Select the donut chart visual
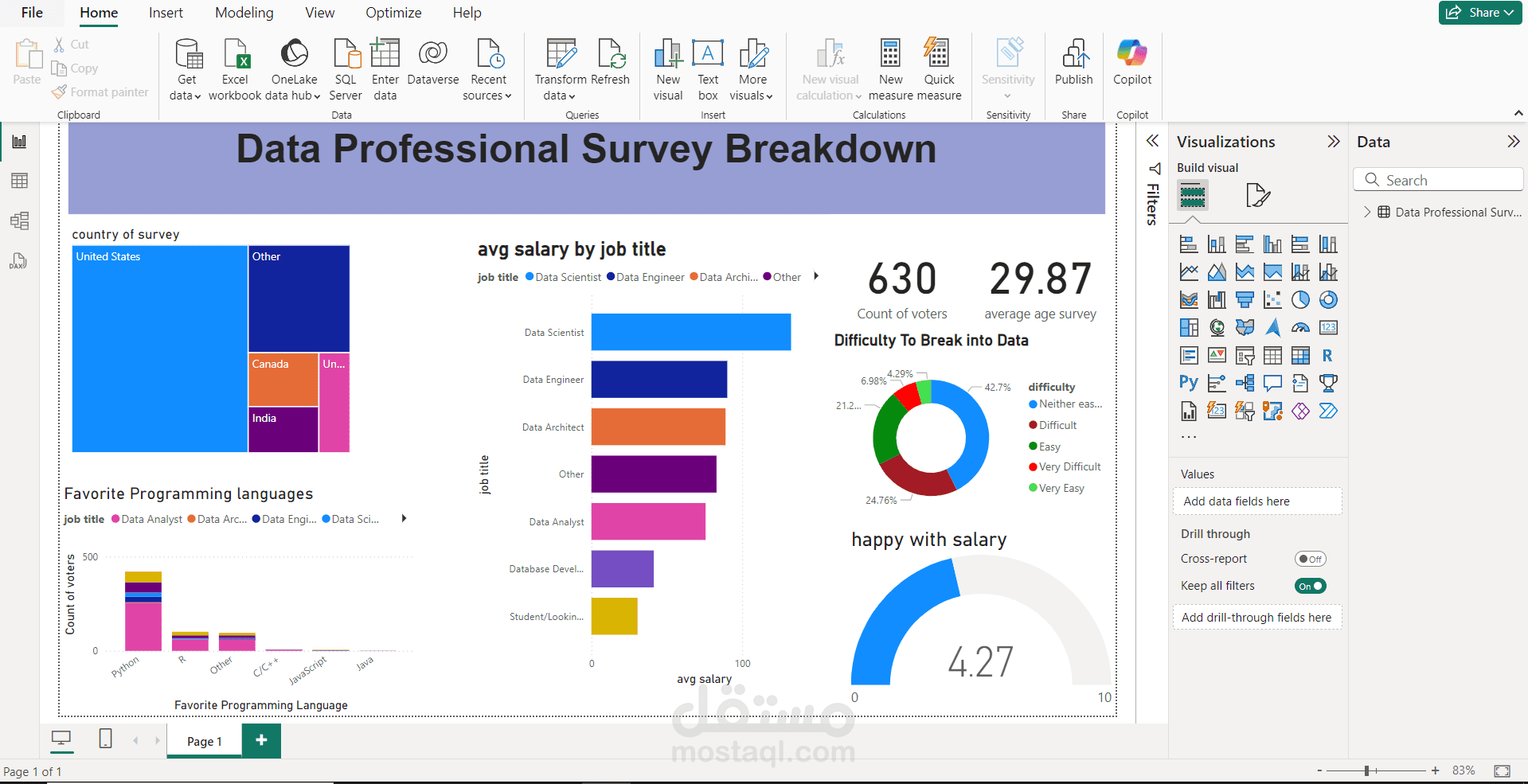Viewport: 1528px width, 784px height. (1328, 300)
